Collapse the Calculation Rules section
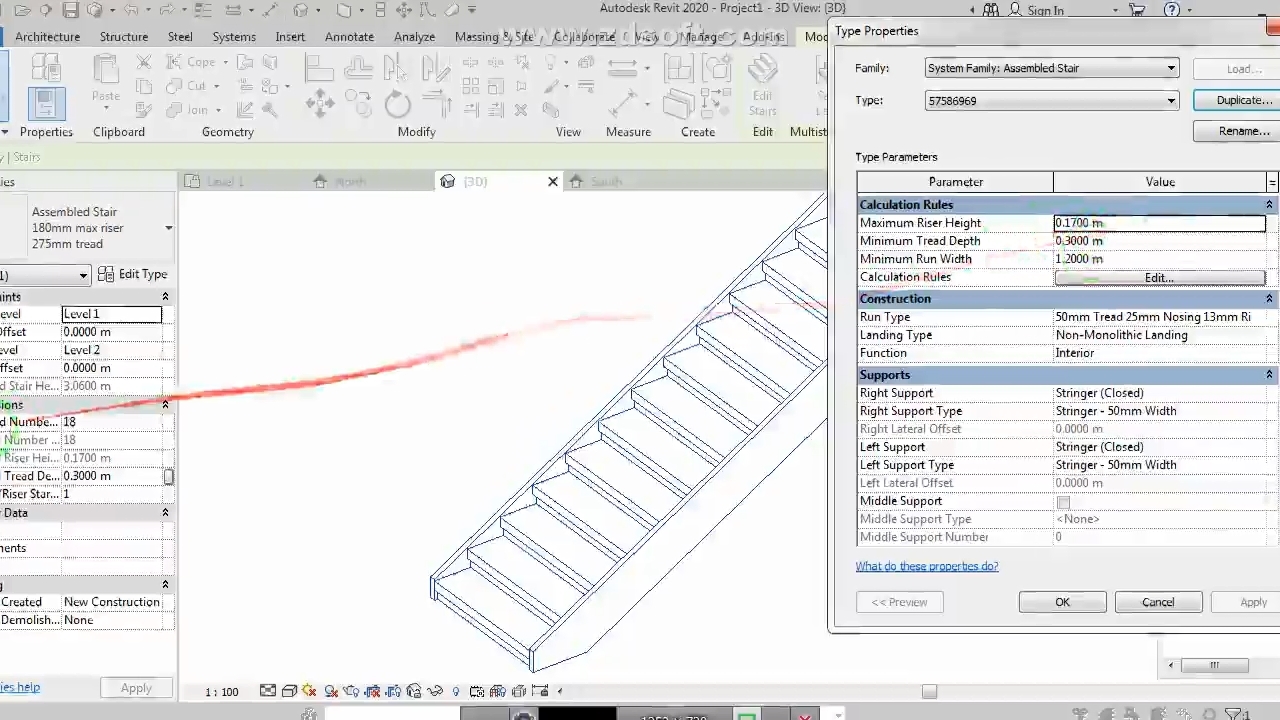This screenshot has width=1280, height=720. (x=1269, y=205)
